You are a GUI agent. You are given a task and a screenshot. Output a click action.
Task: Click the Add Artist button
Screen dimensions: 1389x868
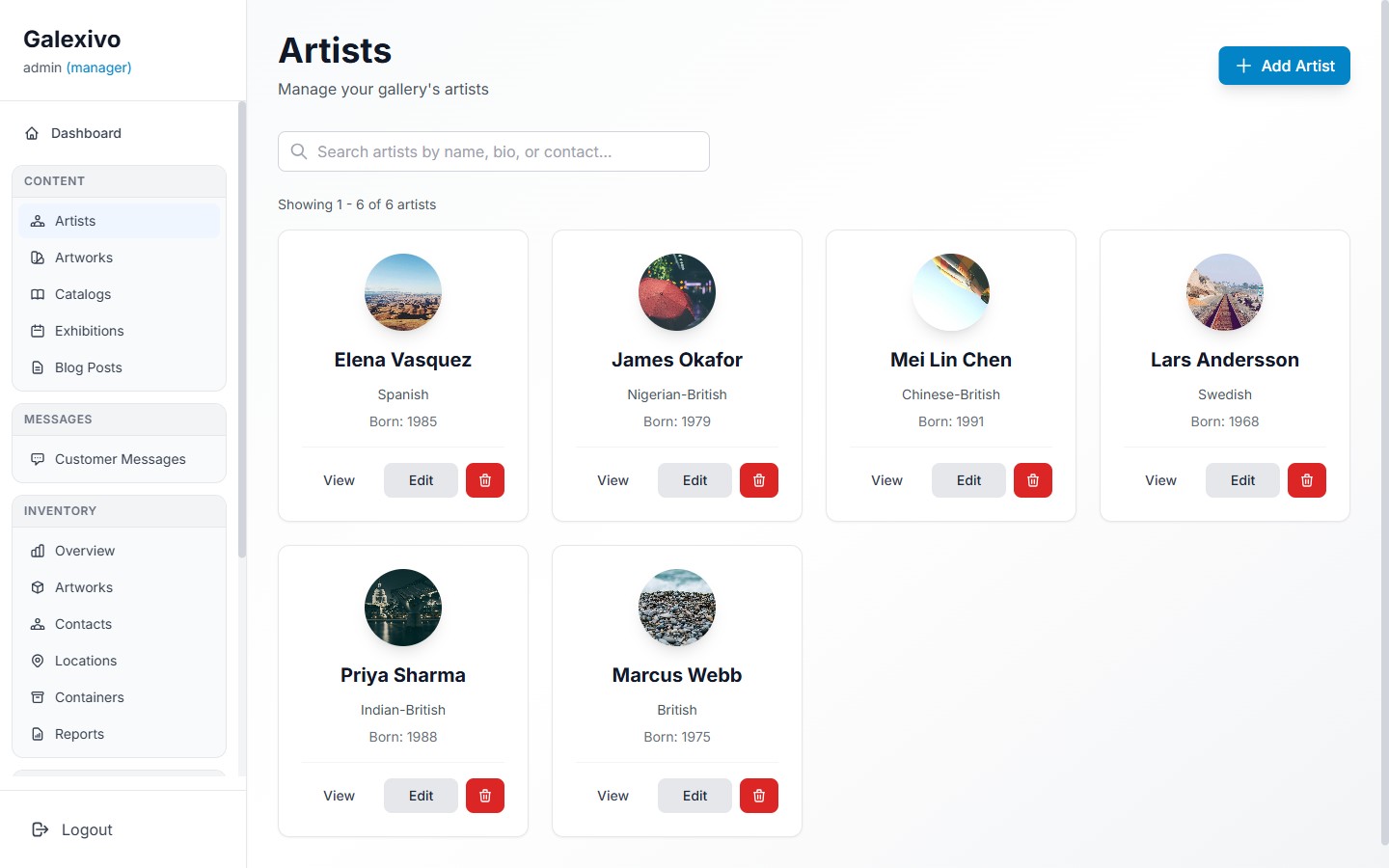(1284, 66)
